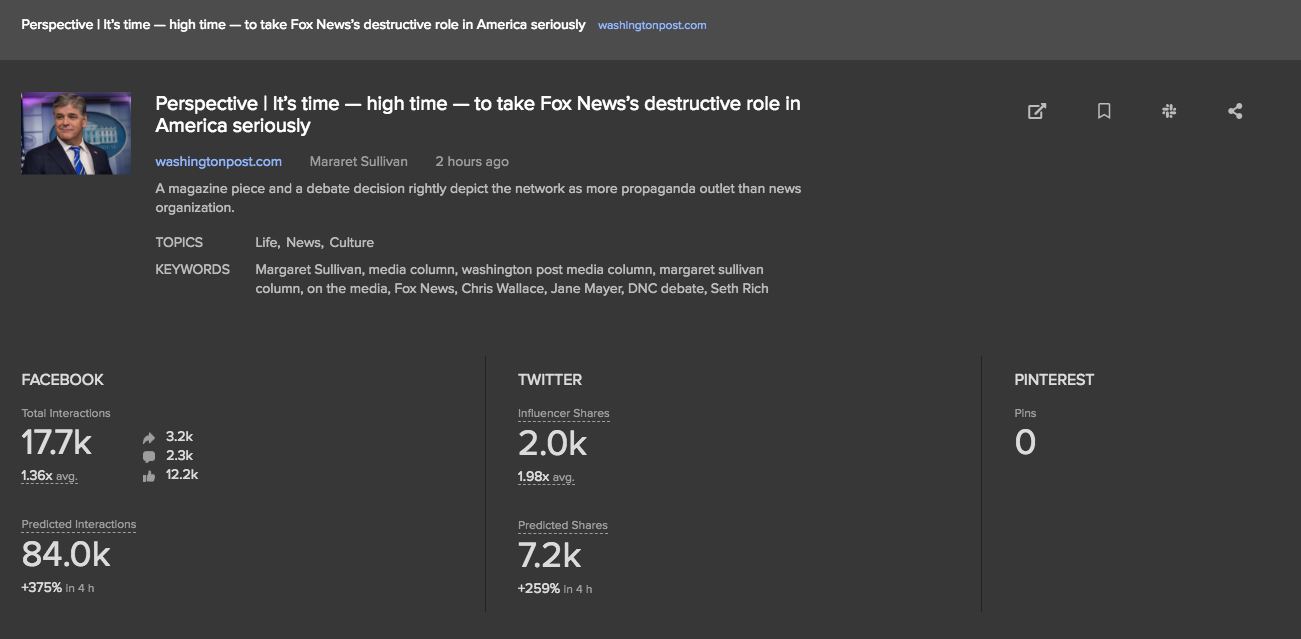Viewport: 1301px width, 639px height.
Task: Open the article thumbnail image
Action: click(76, 133)
